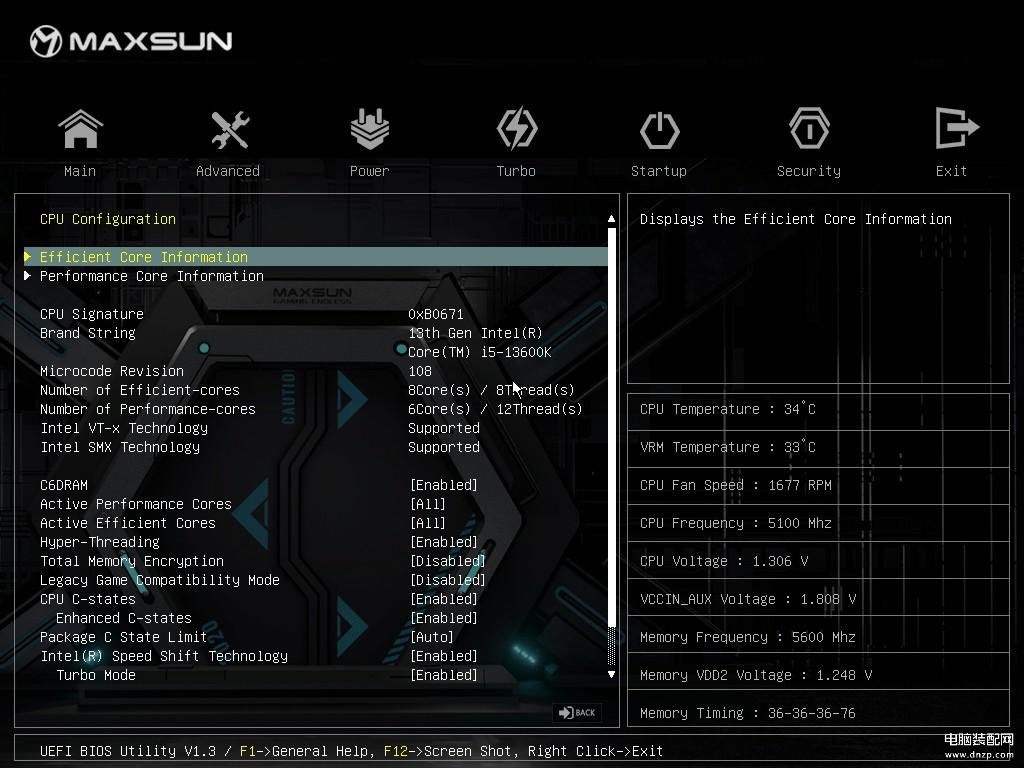Click the Memory Timing 36-36-36-76 reading
The width and height of the screenshot is (1024, 768).
pos(748,713)
